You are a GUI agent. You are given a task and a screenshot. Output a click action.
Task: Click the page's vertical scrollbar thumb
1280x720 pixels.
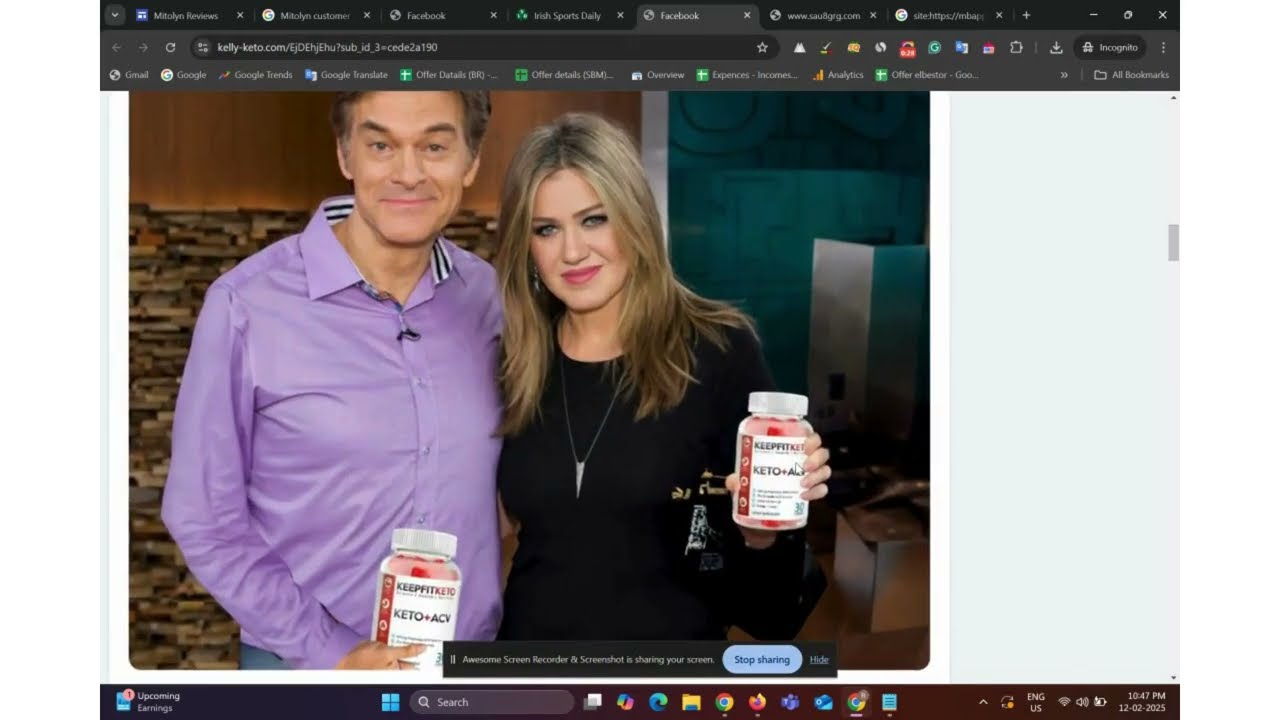pos(1174,243)
